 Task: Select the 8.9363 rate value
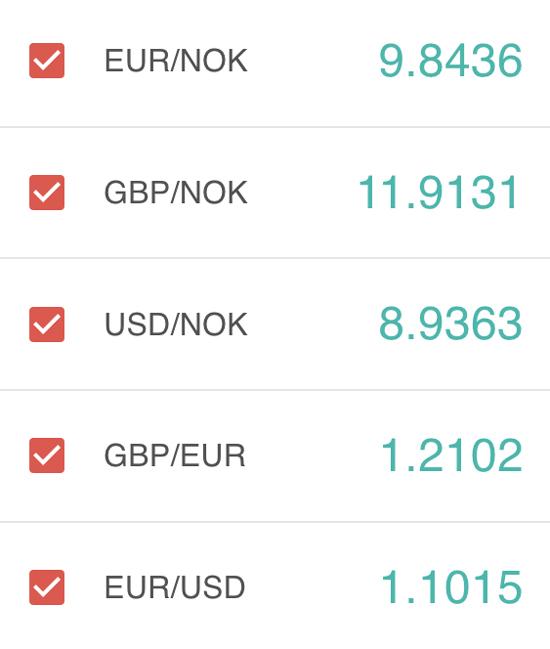coord(450,324)
